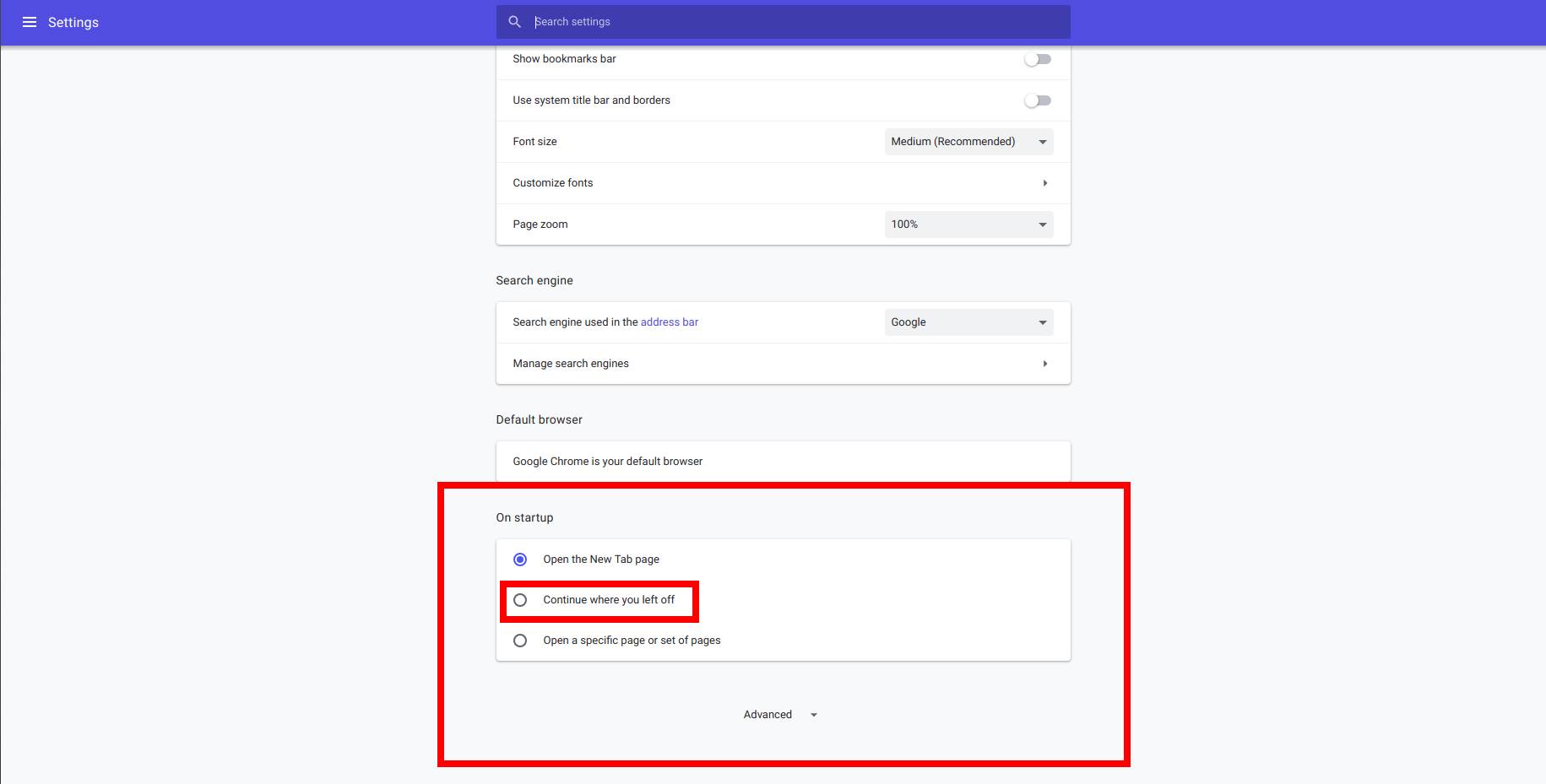Click the Search settings input field
The height and width of the screenshot is (784, 1546).
coord(794,22)
